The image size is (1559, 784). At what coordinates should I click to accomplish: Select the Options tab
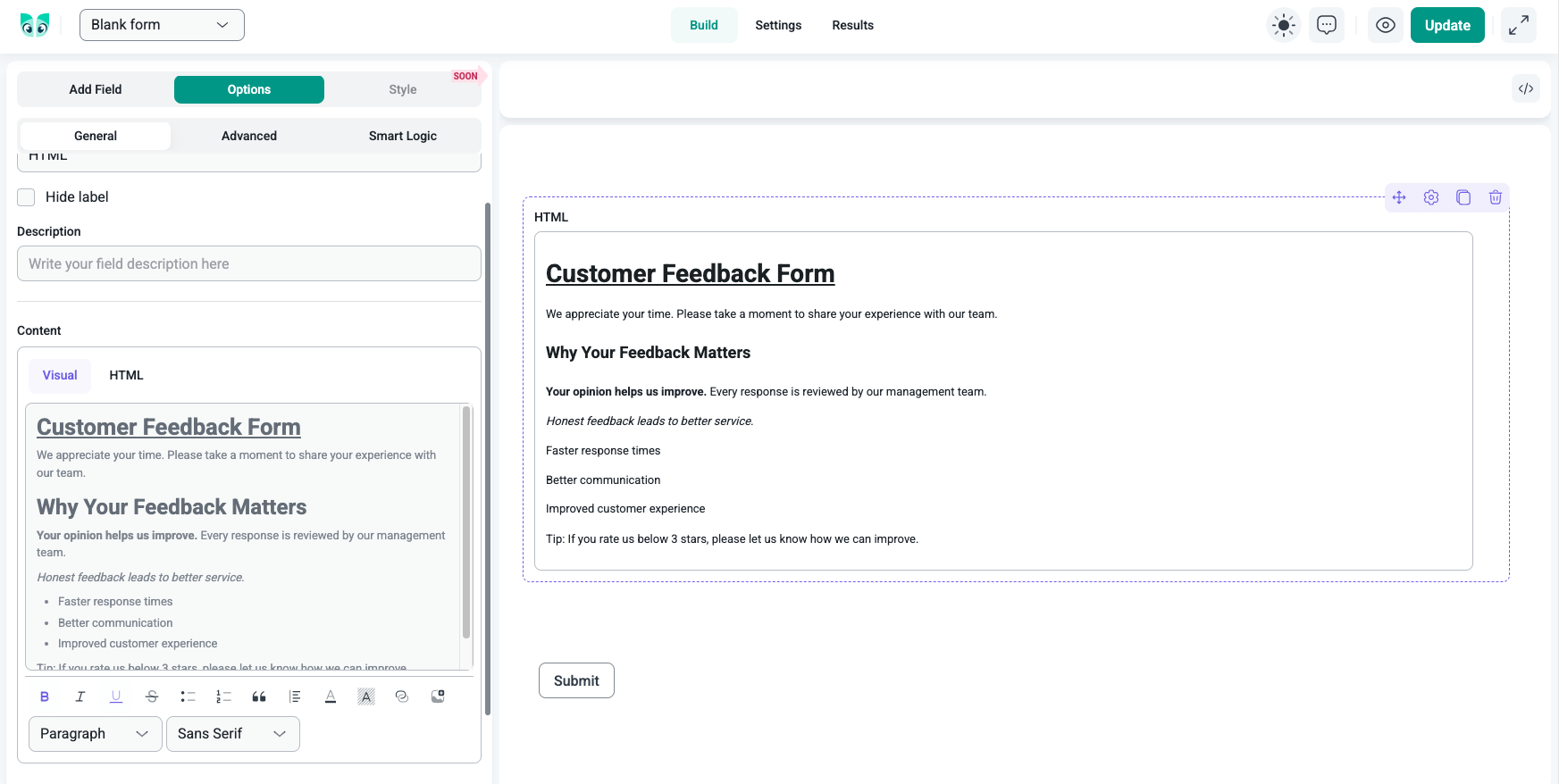(x=249, y=89)
